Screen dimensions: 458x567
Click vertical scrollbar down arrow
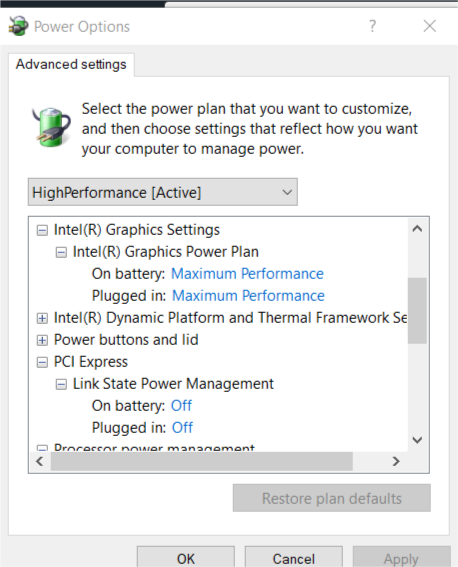417,440
